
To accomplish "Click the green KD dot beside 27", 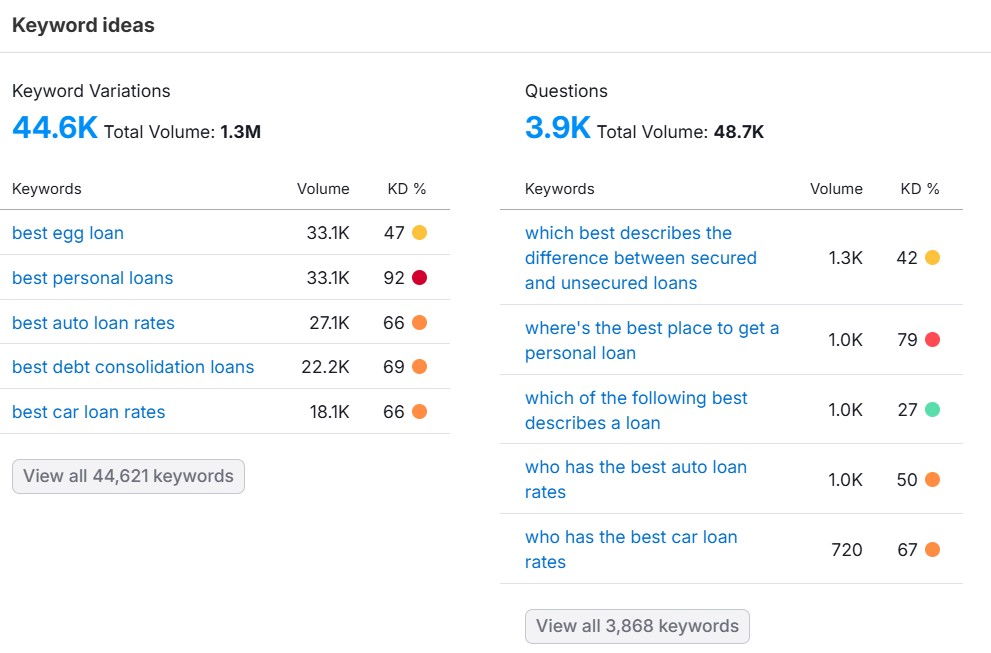I will pos(932,410).
